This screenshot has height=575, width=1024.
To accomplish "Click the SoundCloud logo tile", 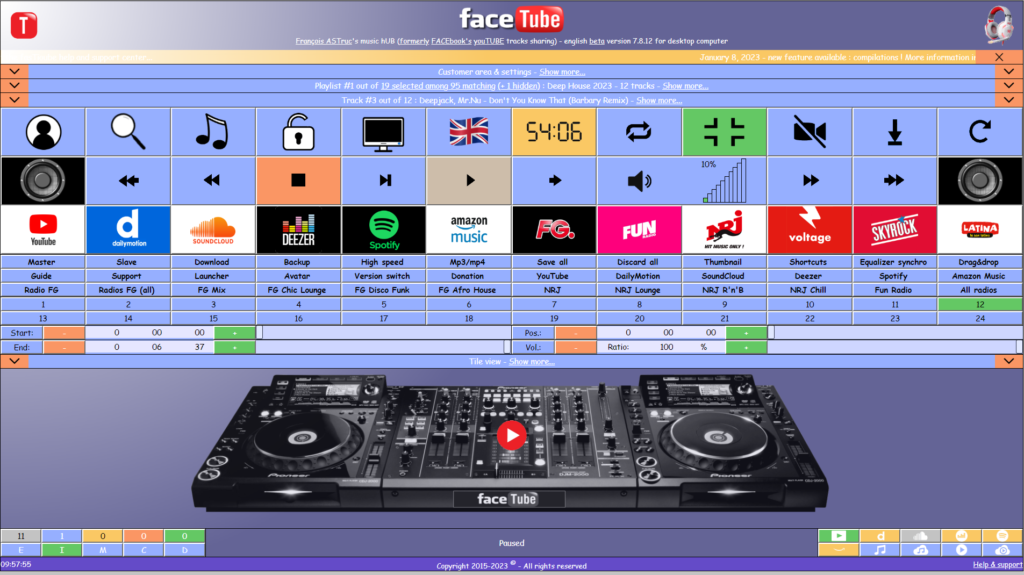I will (213, 230).
